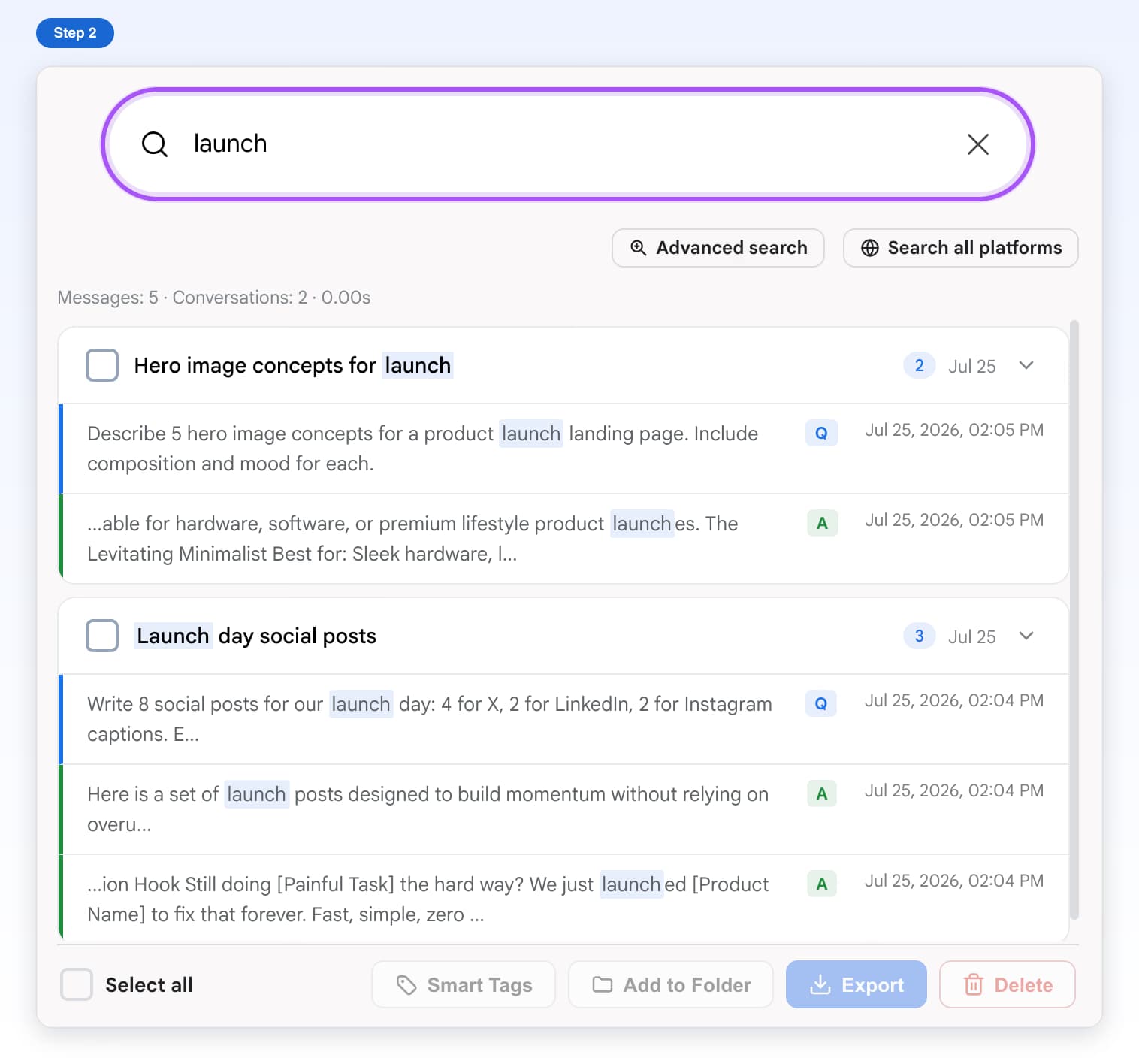This screenshot has width=1139, height=1064.
Task: Open Smart Tags
Action: [464, 984]
